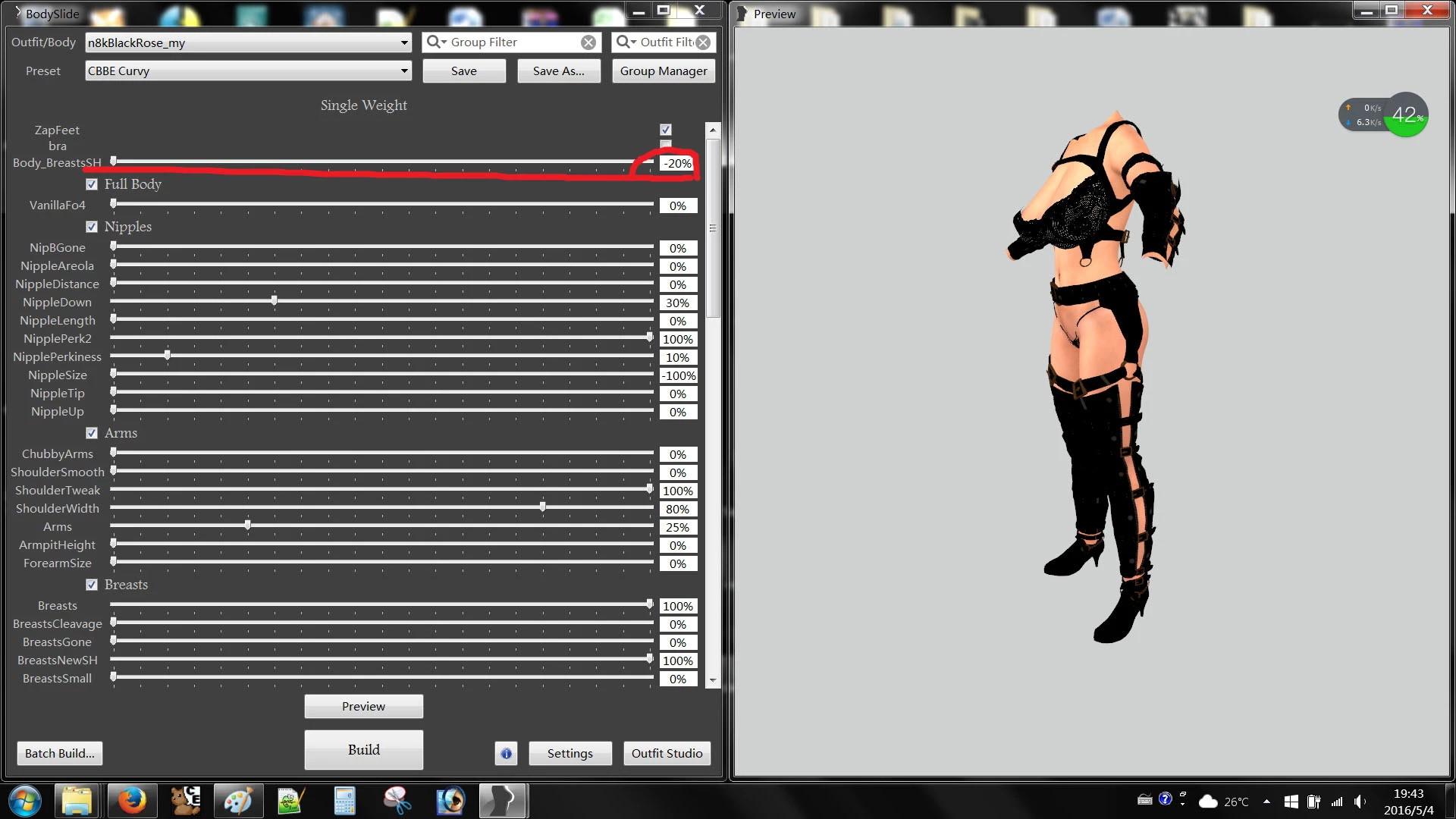Switch to the BodySlide taskbar icon
1456x819 pixels.
(x=504, y=801)
